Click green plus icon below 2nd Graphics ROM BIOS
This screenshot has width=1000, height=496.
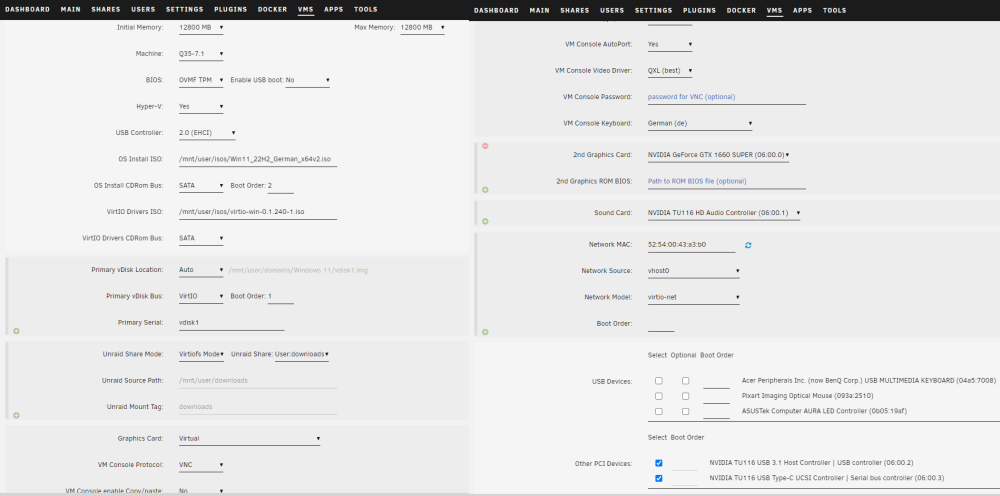coord(485,189)
